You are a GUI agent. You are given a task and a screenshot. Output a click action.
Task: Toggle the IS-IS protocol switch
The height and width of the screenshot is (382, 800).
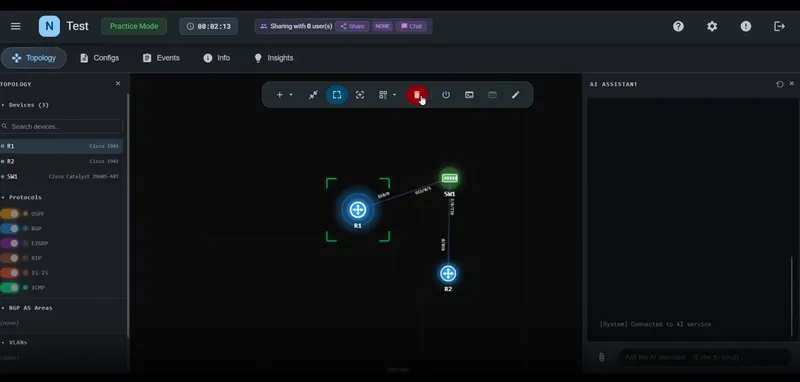click(10, 273)
